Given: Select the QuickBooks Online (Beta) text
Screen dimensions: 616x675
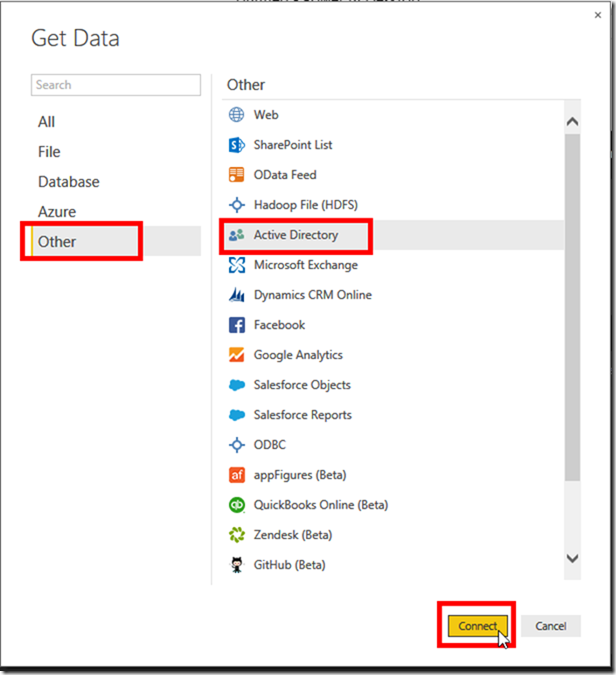Looking at the screenshot, I should pyautogui.click(x=321, y=505).
